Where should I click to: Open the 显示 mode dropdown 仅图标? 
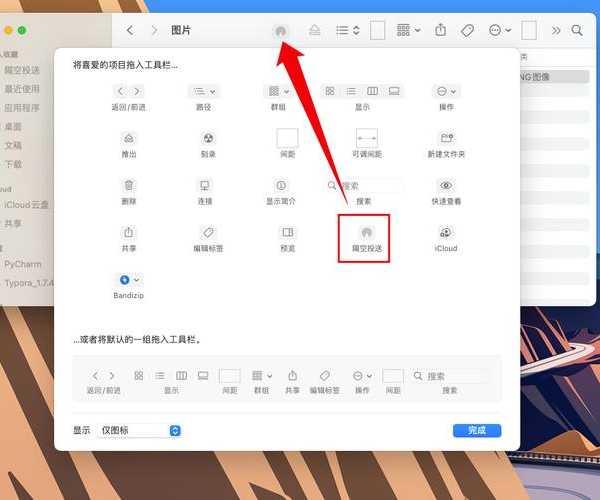(x=140, y=430)
